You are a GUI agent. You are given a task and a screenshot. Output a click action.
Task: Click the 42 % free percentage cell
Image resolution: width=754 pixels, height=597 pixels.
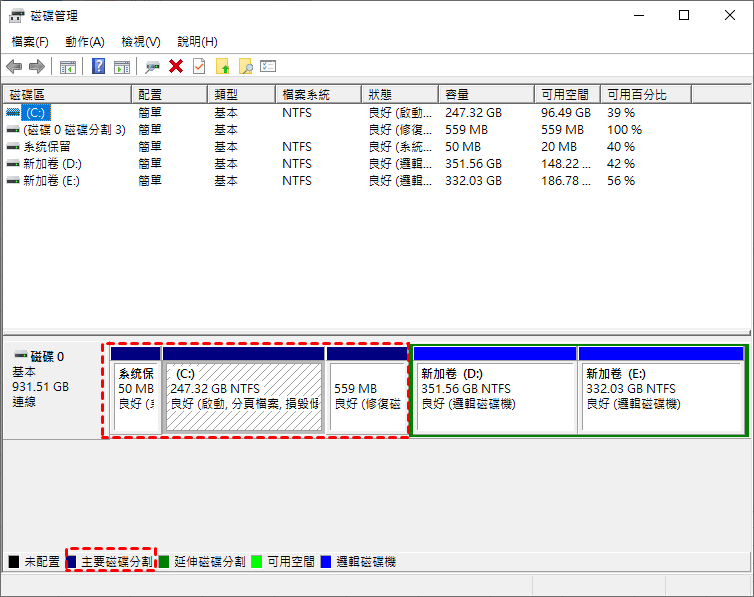pyautogui.click(x=621, y=164)
